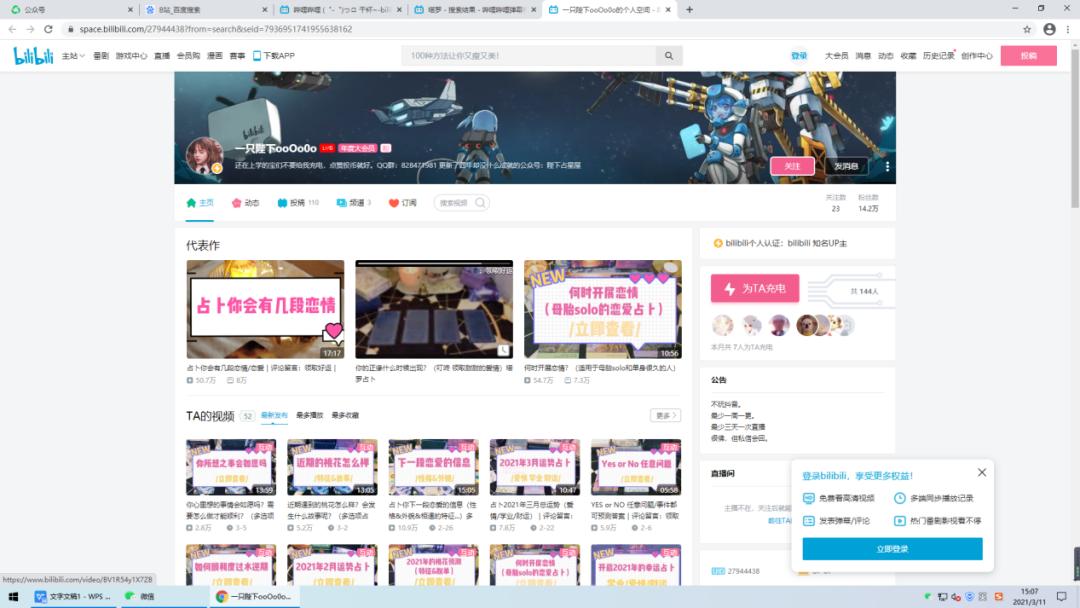Expand TA的视频 with the 更多 button
This screenshot has width=1080, height=608.
click(665, 415)
